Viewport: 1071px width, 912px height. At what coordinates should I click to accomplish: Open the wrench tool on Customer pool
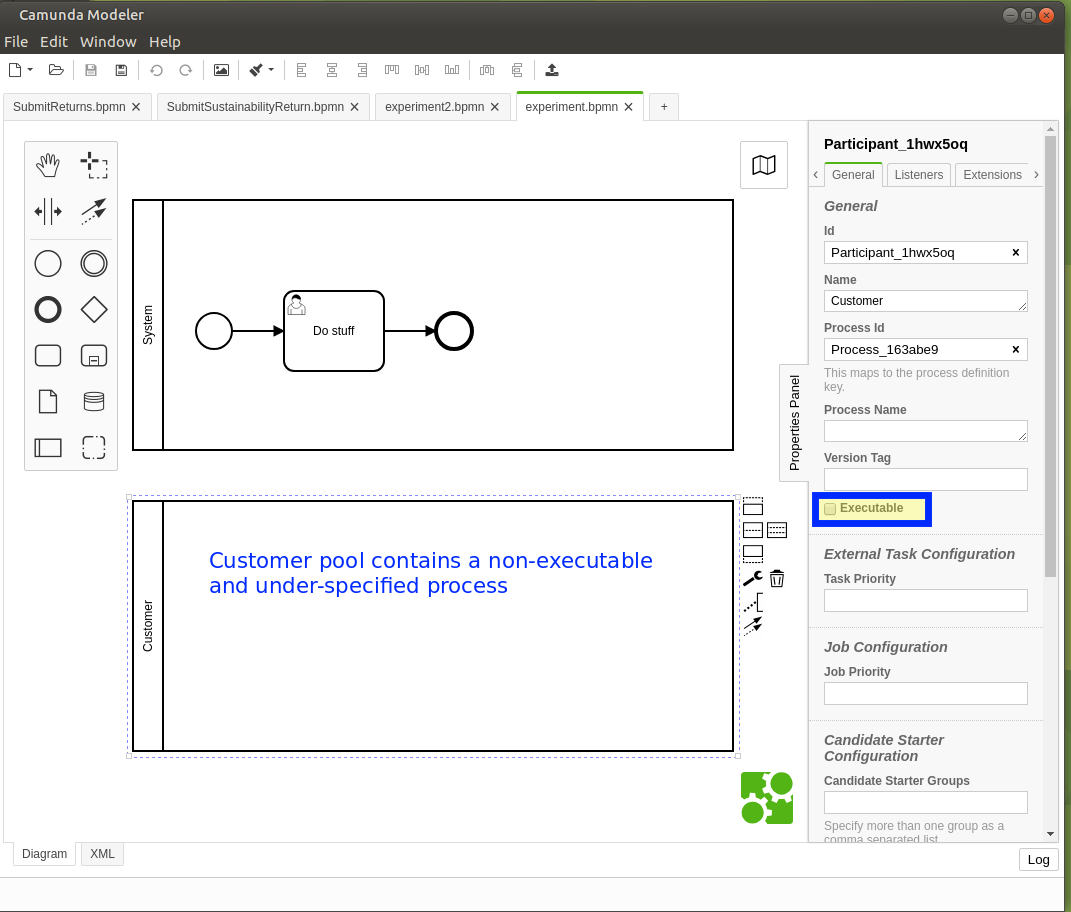tap(752, 578)
